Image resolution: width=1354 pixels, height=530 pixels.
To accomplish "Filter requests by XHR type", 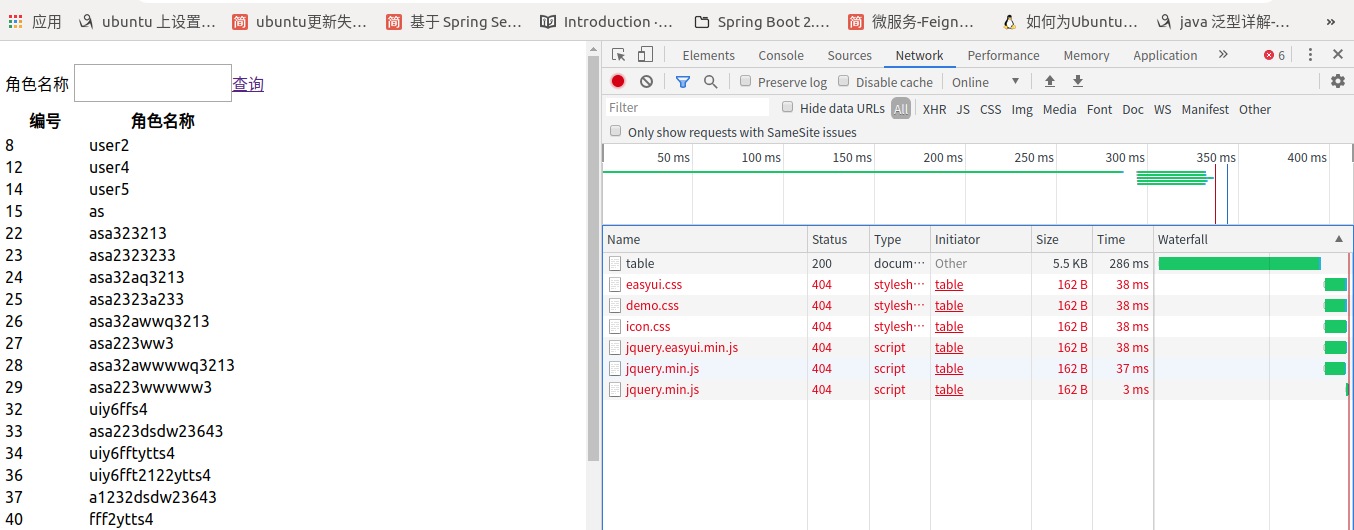I will 935,109.
